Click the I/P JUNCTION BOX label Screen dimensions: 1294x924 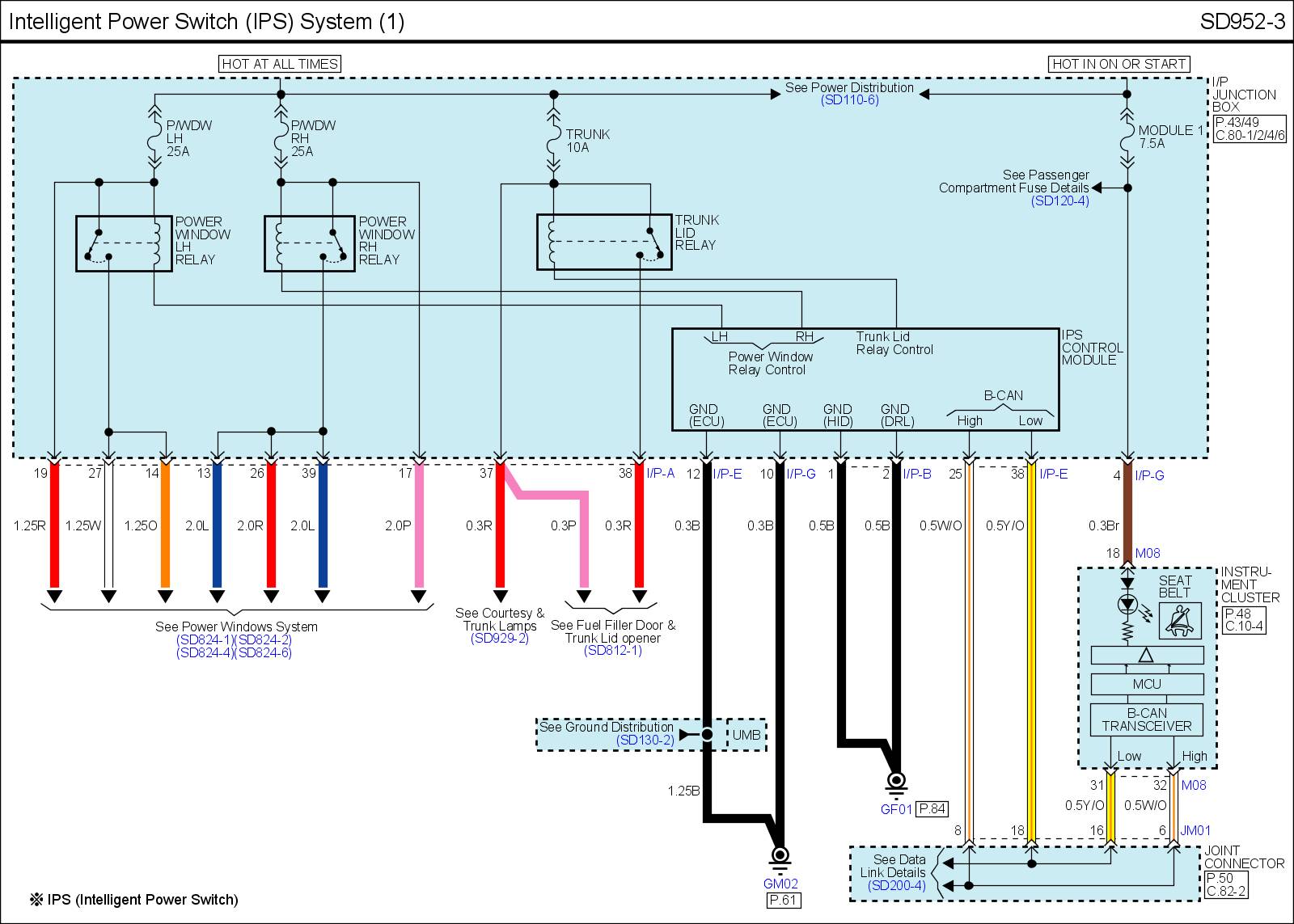(1244, 95)
